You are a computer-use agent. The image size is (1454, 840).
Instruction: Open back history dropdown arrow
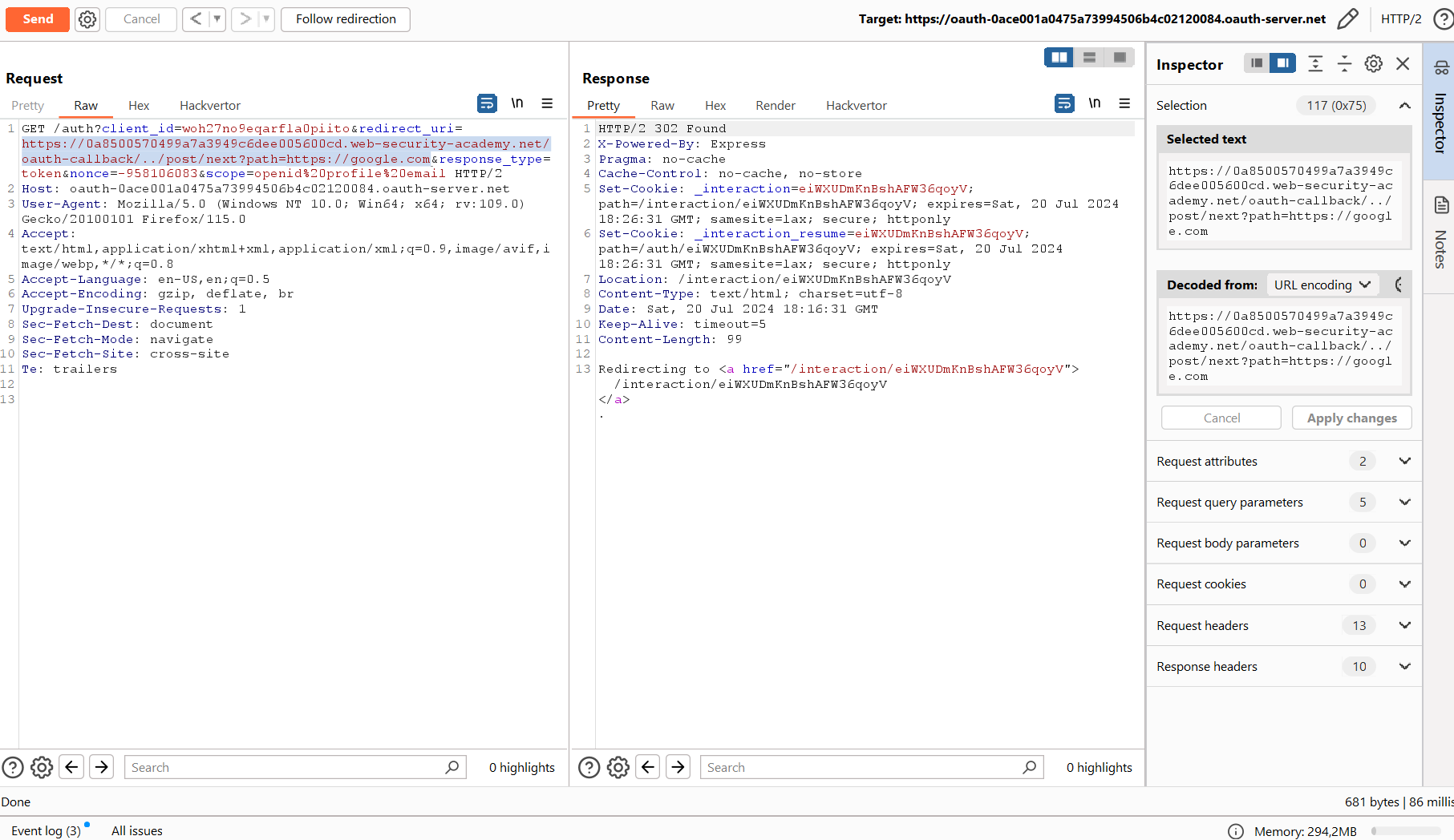[217, 19]
